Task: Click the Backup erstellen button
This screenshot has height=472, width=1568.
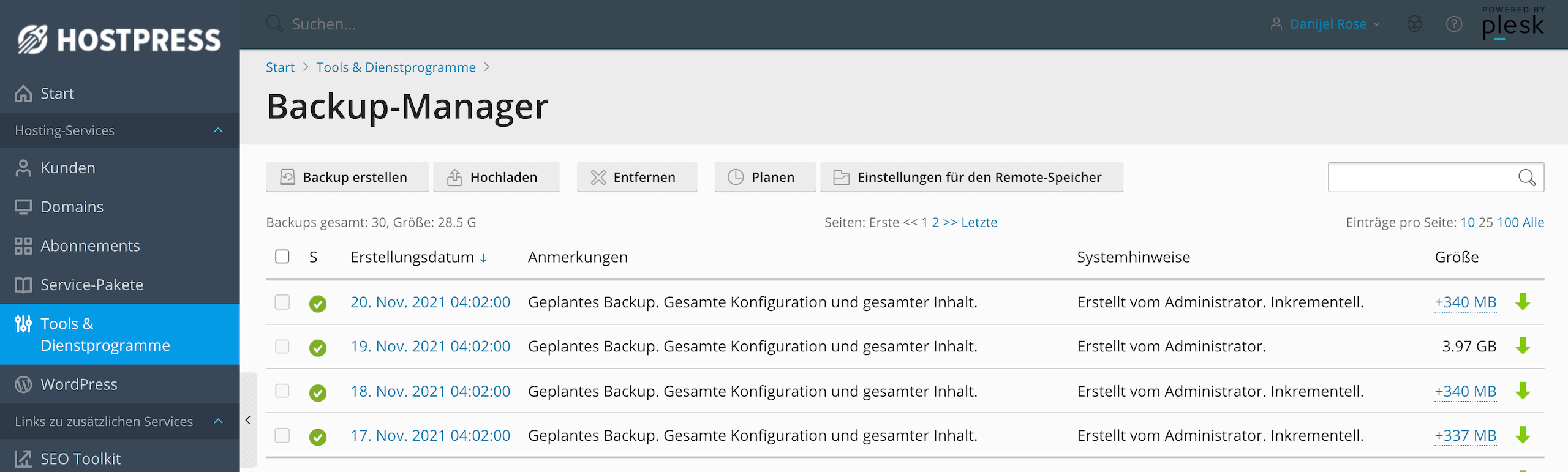Action: click(347, 178)
